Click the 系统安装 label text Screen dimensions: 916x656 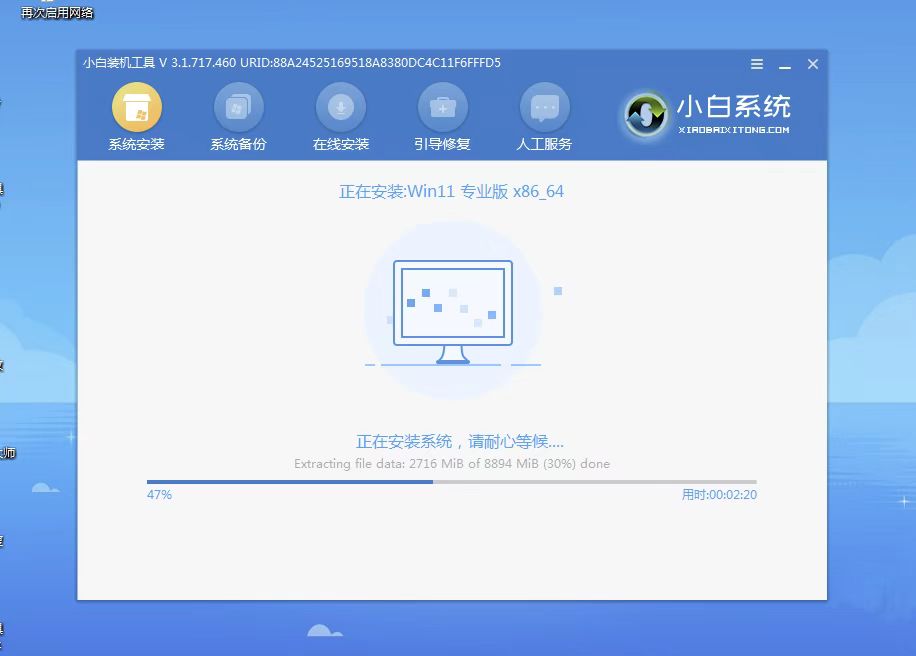(137, 144)
